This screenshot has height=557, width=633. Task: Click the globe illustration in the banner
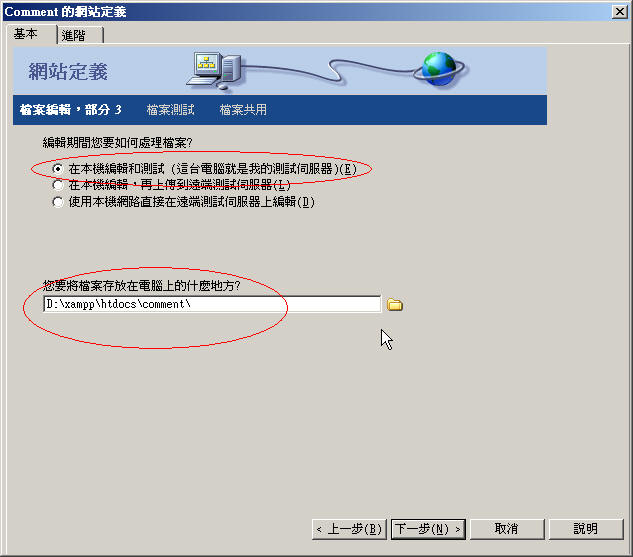click(439, 69)
